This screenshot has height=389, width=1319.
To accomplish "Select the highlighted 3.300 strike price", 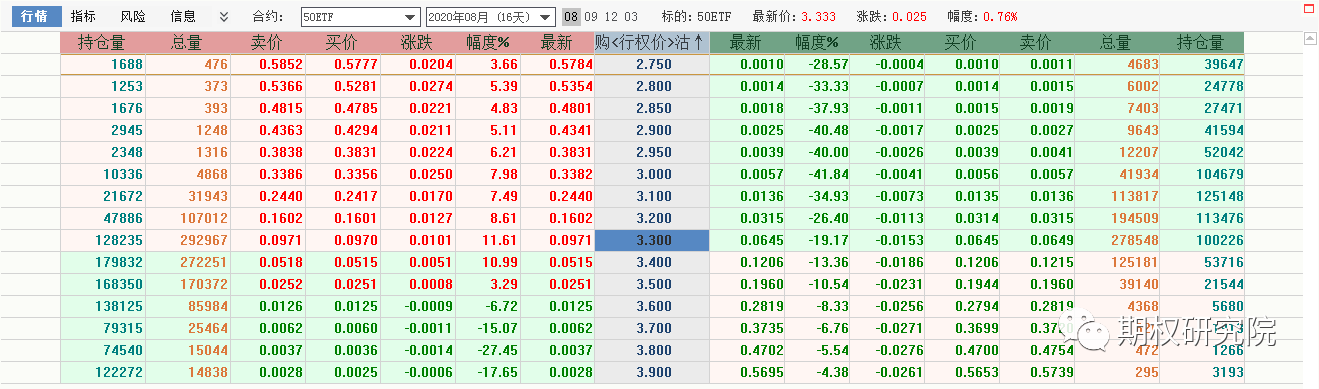I will [x=652, y=241].
